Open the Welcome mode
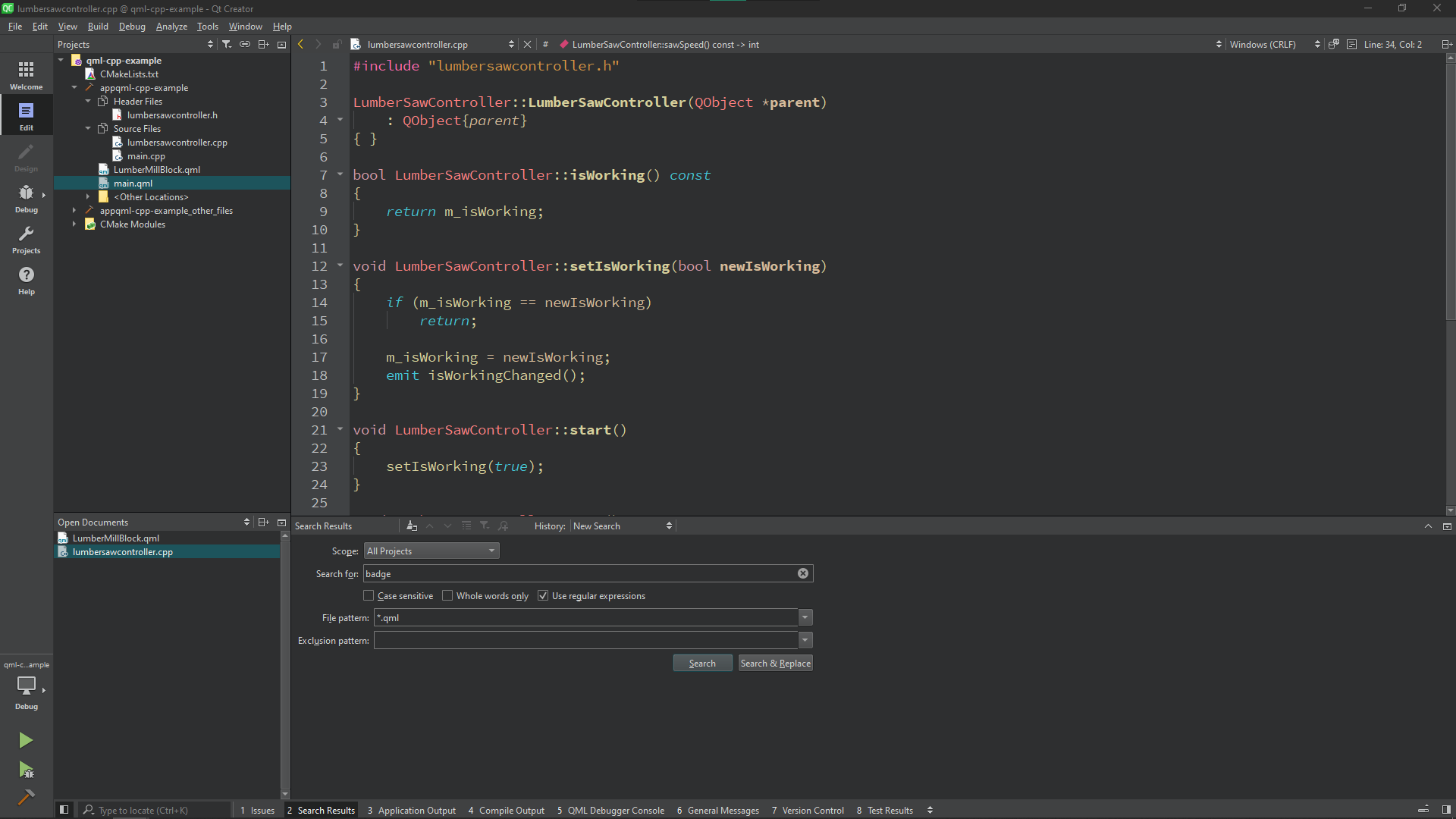1456x819 pixels. tap(26, 75)
